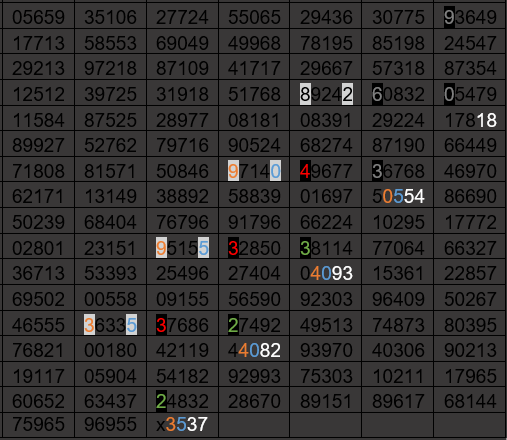Select the cell with red-digit 49677

(x=326, y=170)
